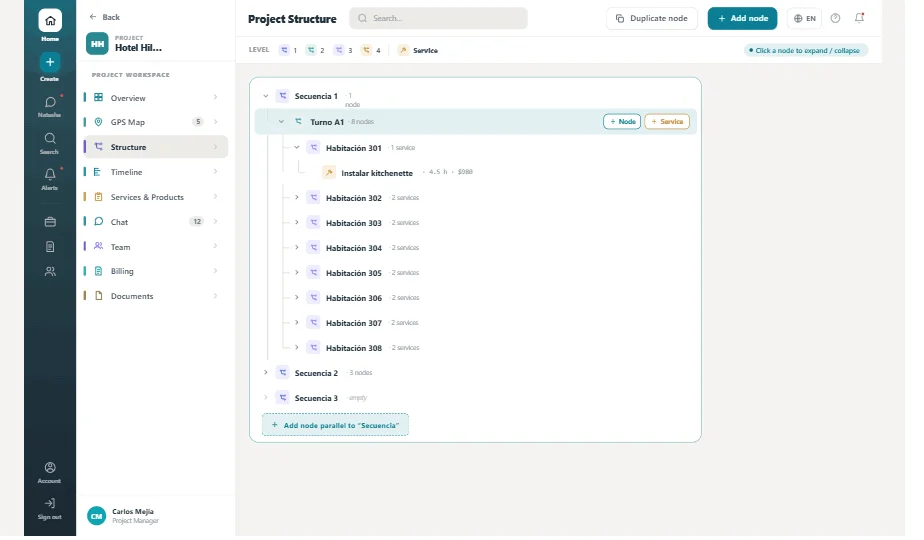This screenshot has width=924, height=540.
Task: Open the Chat section
Action: [x=156, y=222]
